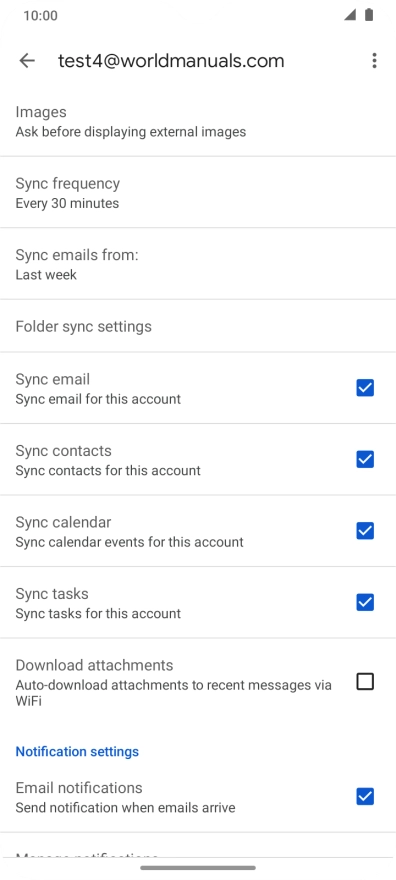Open the Sync emails from selector
Screen dimensions: 396x880
[198, 264]
